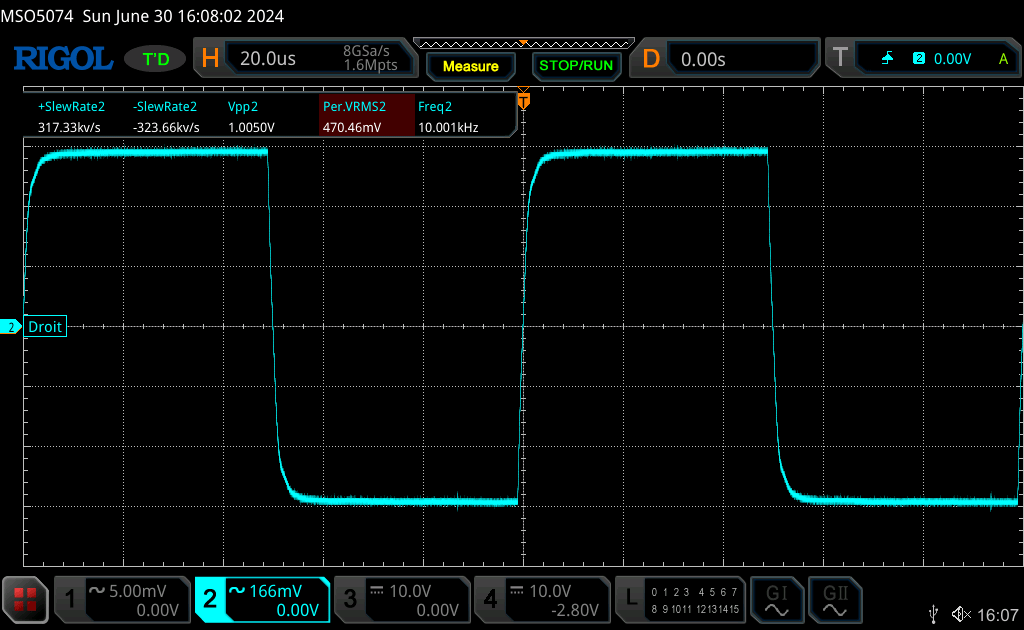Click the MSO5074 date and time header
The height and width of the screenshot is (630, 1024).
pyautogui.click(x=142, y=16)
